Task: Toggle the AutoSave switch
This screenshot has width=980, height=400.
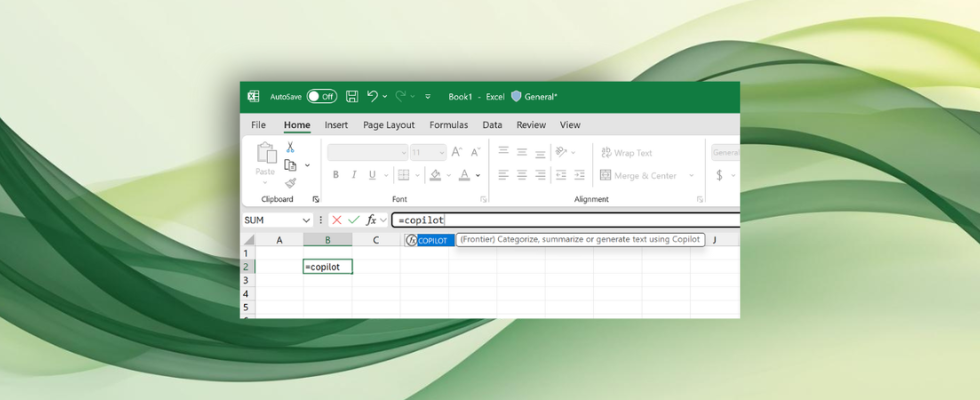Action: click(321, 96)
